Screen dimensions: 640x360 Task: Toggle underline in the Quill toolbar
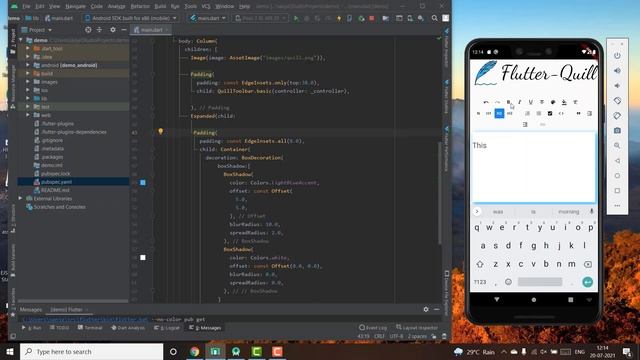(x=531, y=102)
